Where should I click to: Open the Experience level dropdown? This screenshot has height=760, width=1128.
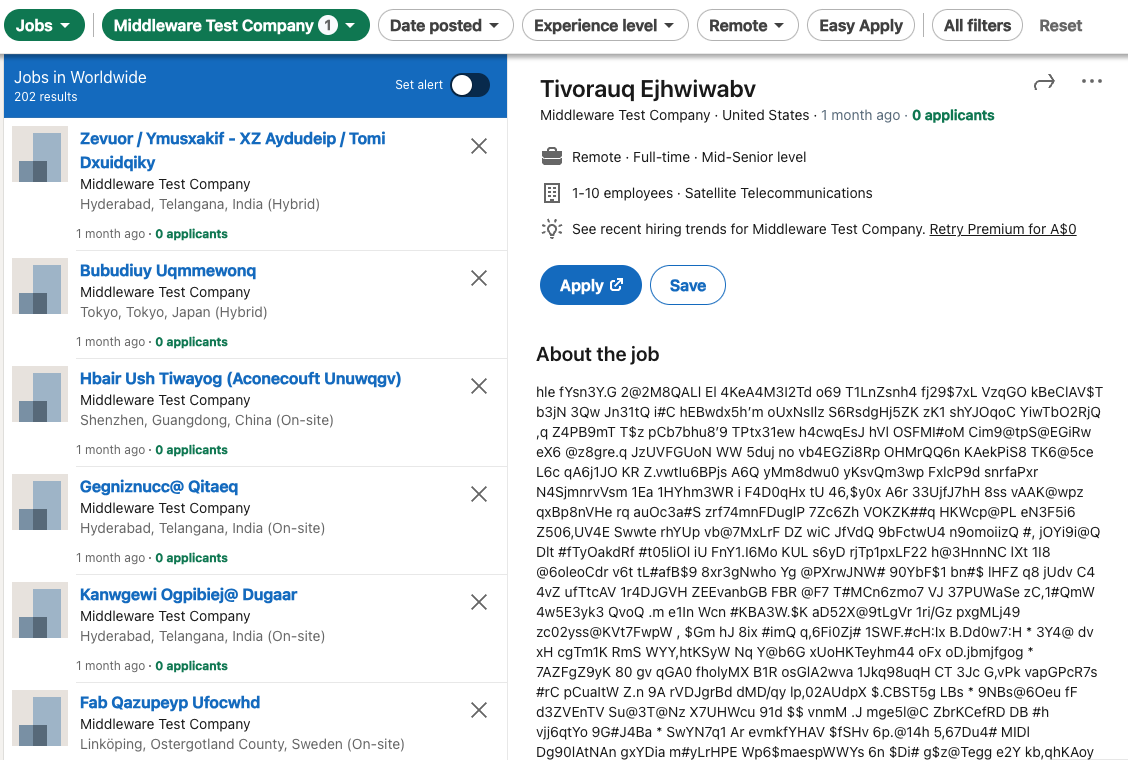pyautogui.click(x=604, y=25)
